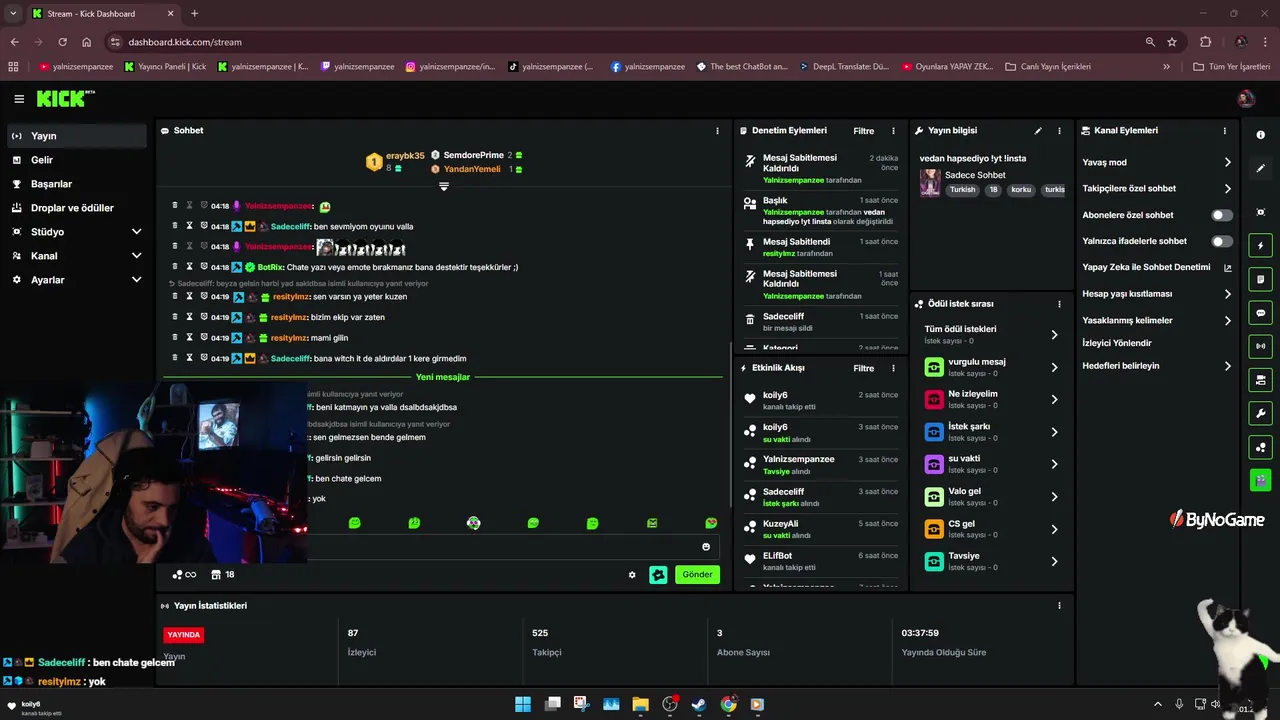1280x720 pixels.
Task: Delete Sadeceliff's 'ben sevmiyom oyunu valla' message
Action: point(175,226)
